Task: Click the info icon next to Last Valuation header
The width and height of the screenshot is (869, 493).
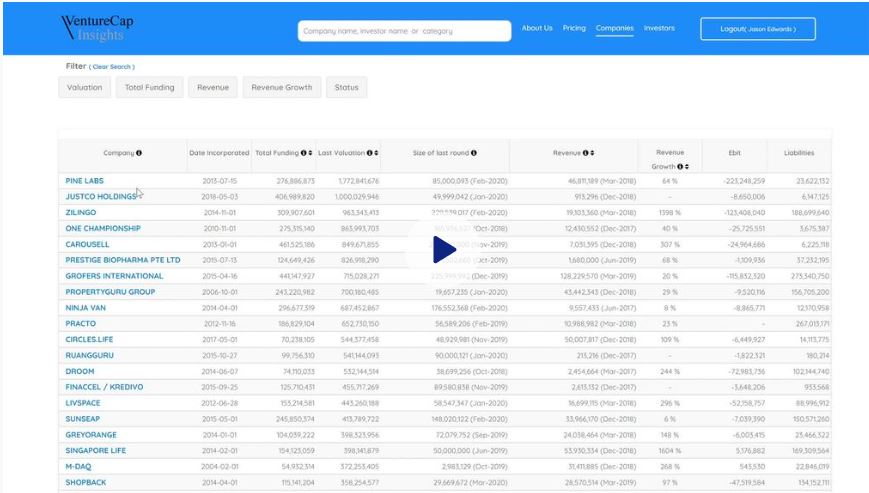Action: click(370, 153)
